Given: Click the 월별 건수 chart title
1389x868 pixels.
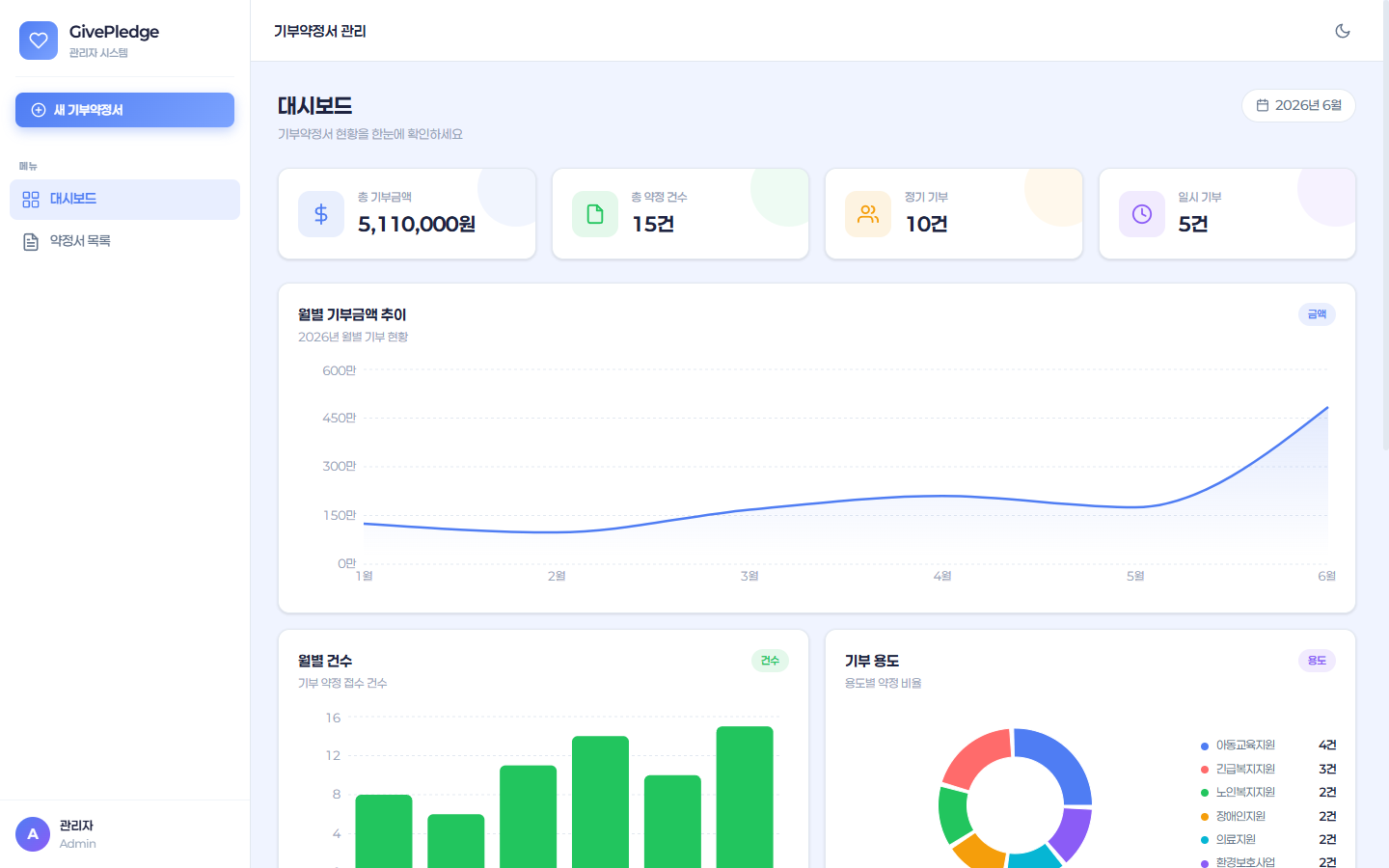Looking at the screenshot, I should click(x=325, y=661).
